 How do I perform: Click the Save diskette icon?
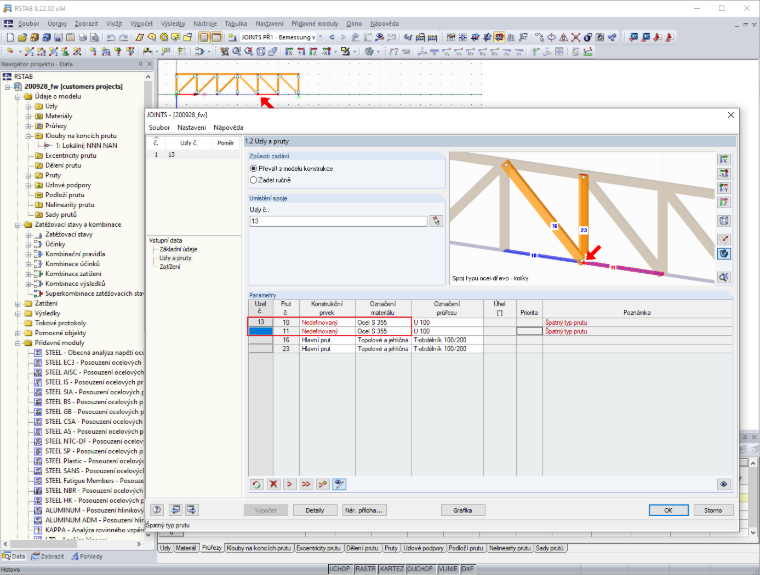tap(58, 37)
